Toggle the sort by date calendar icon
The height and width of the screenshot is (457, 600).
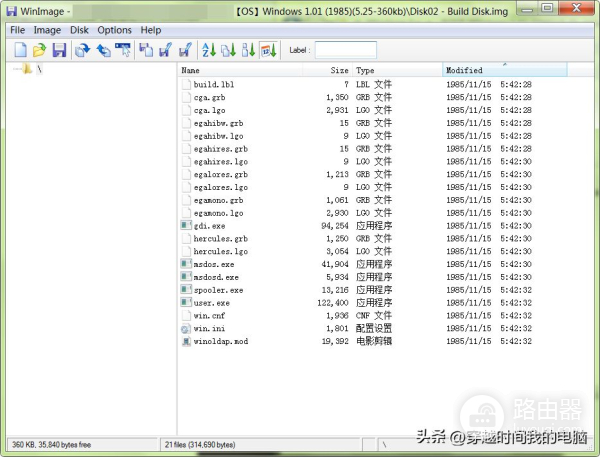tap(269, 50)
